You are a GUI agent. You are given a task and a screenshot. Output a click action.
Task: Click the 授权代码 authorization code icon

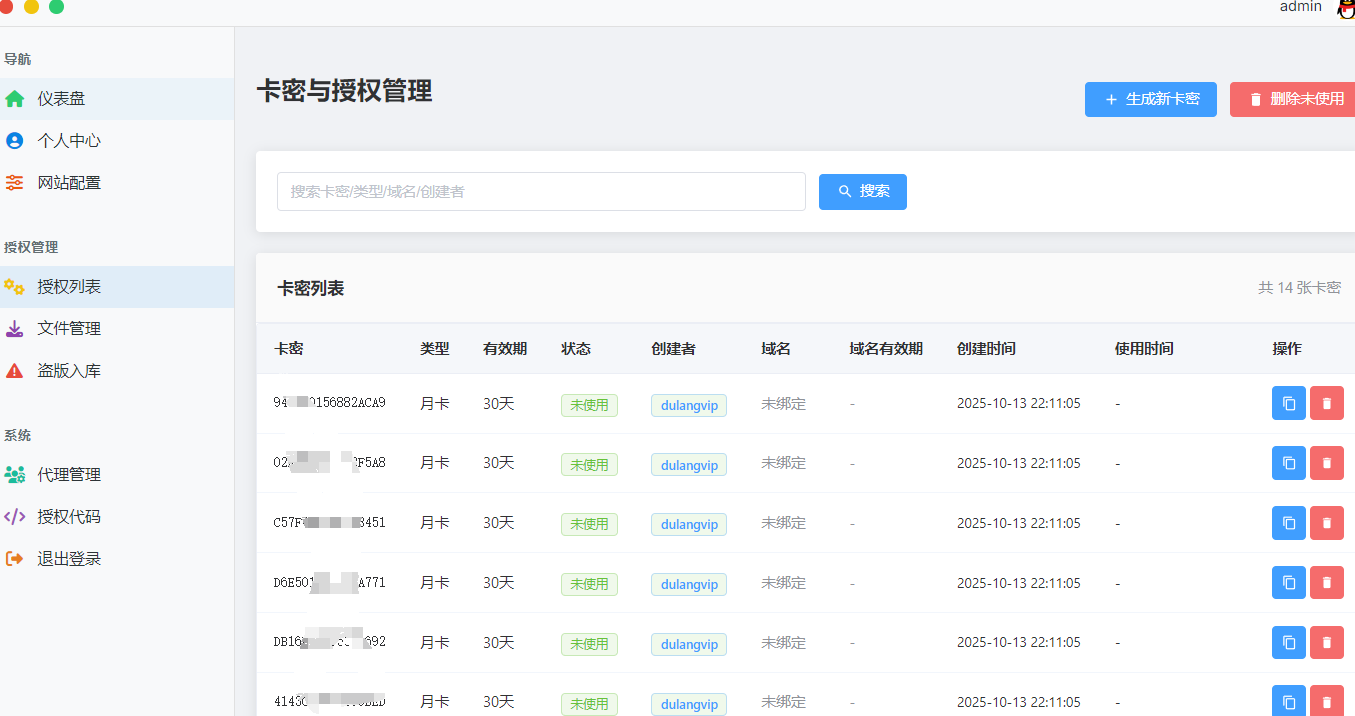tap(14, 516)
